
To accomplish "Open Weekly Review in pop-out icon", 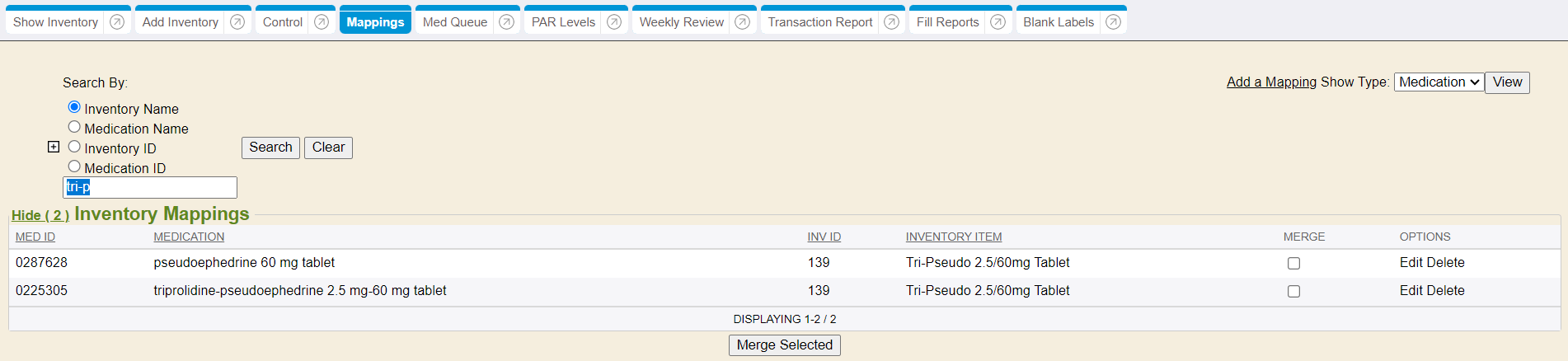I will pyautogui.click(x=743, y=22).
